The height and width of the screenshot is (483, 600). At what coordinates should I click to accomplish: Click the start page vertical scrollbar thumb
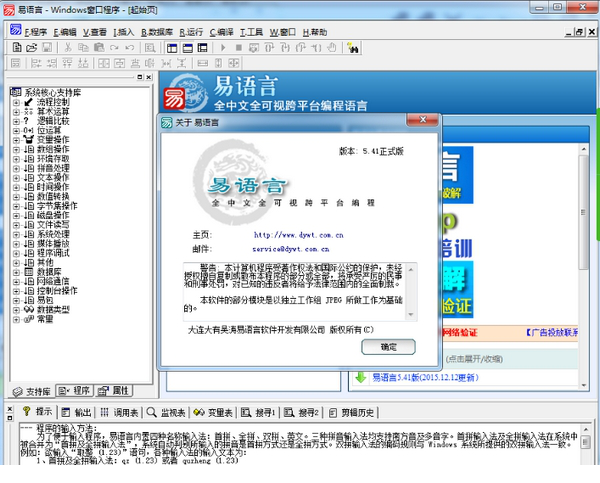click(583, 212)
